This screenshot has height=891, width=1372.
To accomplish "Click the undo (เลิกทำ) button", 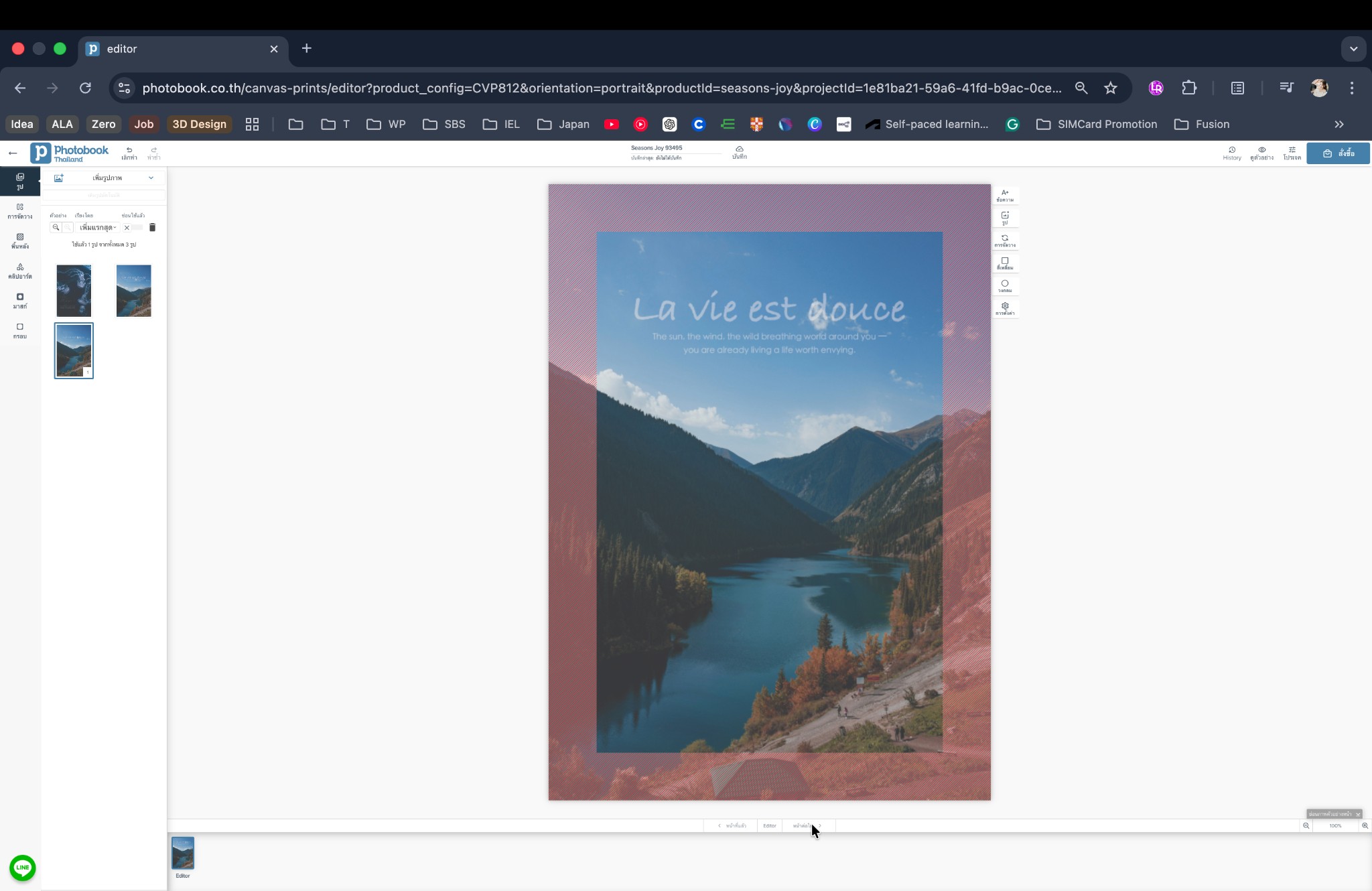I will coord(129,153).
